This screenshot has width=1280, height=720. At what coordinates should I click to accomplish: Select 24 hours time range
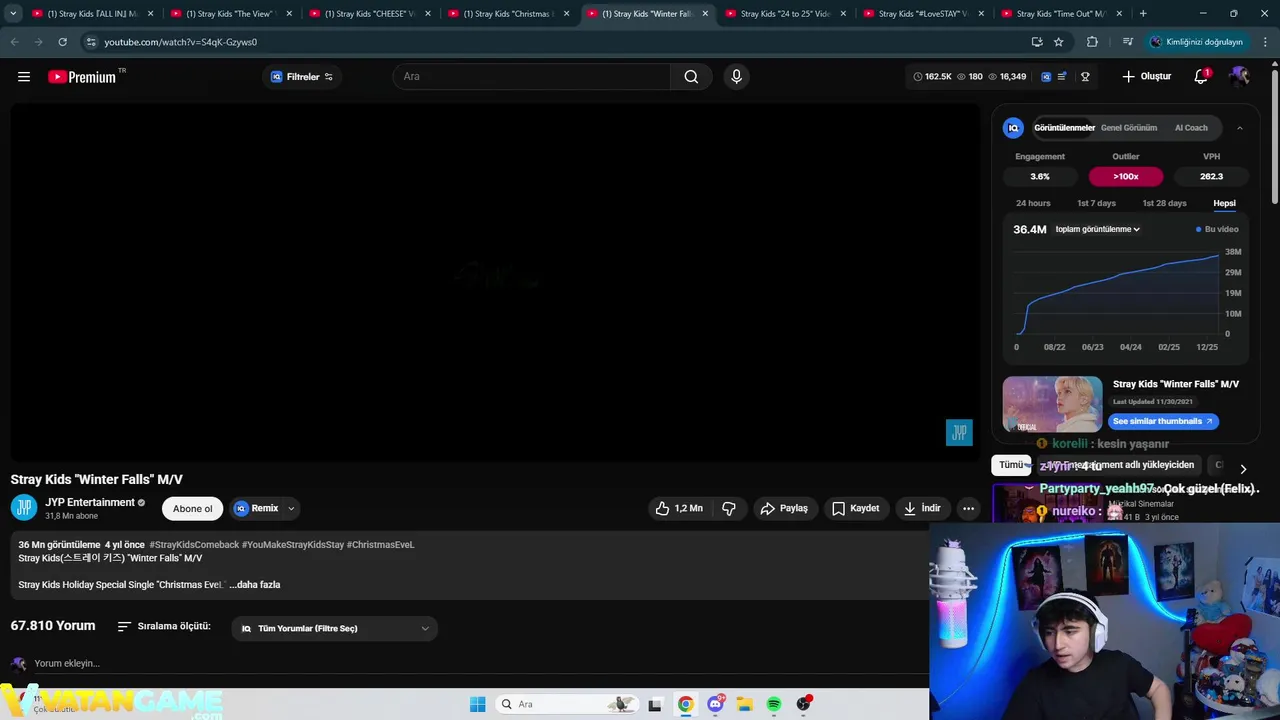click(1033, 203)
